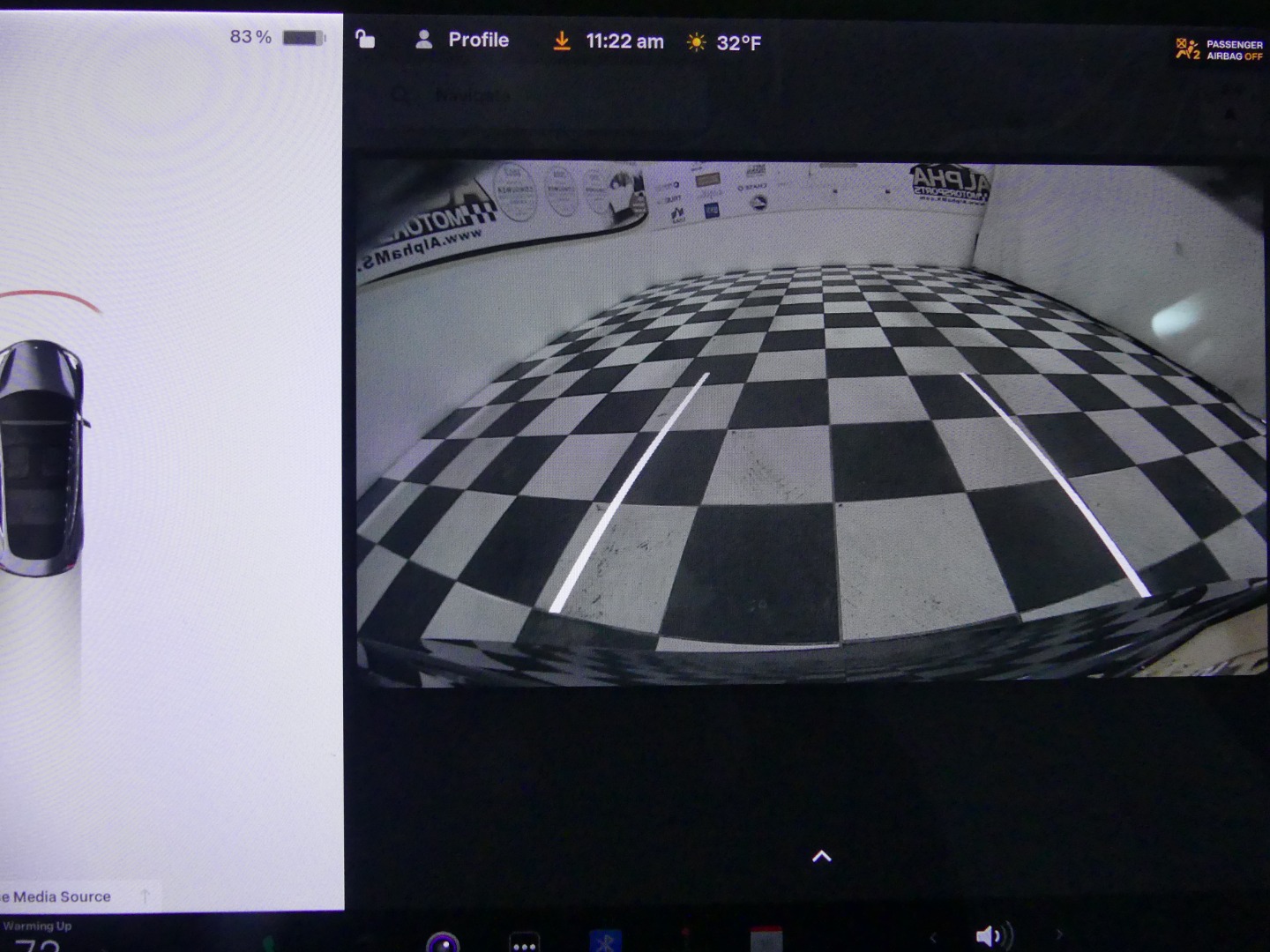This screenshot has height=952, width=1270.
Task: Open the all apps three-dot launcher
Action: [x=525, y=941]
